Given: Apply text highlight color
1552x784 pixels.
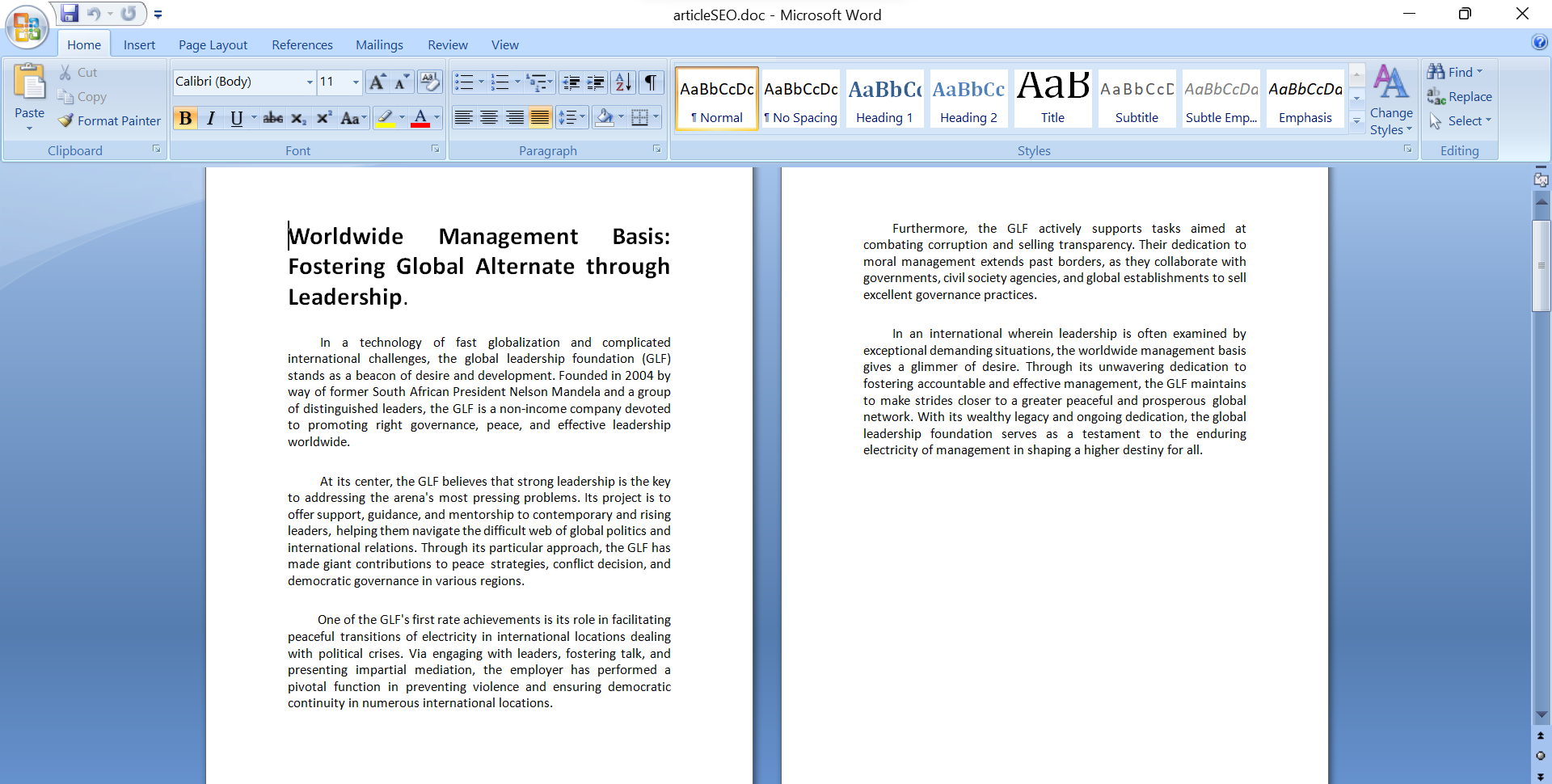Looking at the screenshot, I should coord(386,118).
